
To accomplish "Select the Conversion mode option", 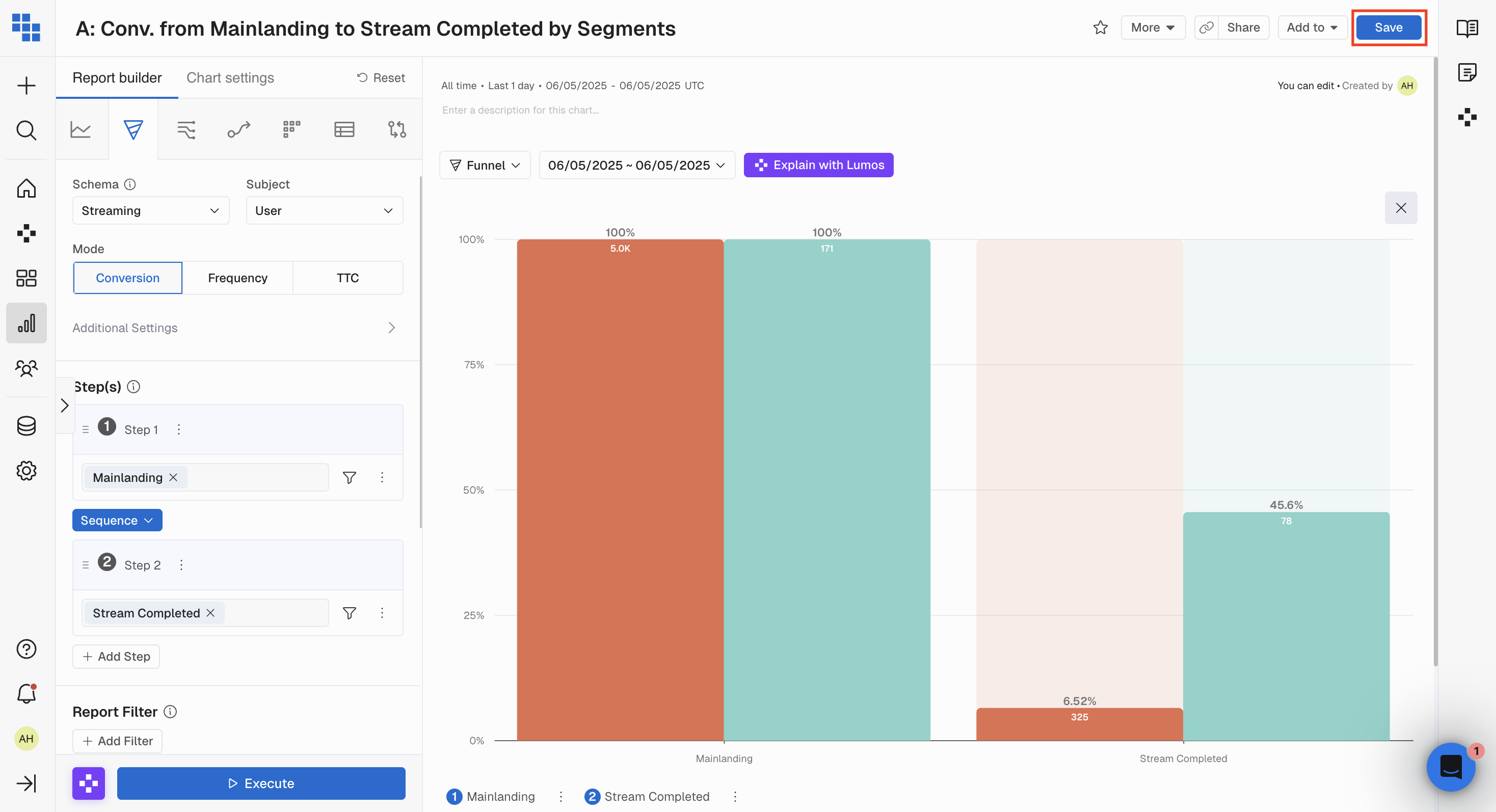I will click(x=128, y=278).
